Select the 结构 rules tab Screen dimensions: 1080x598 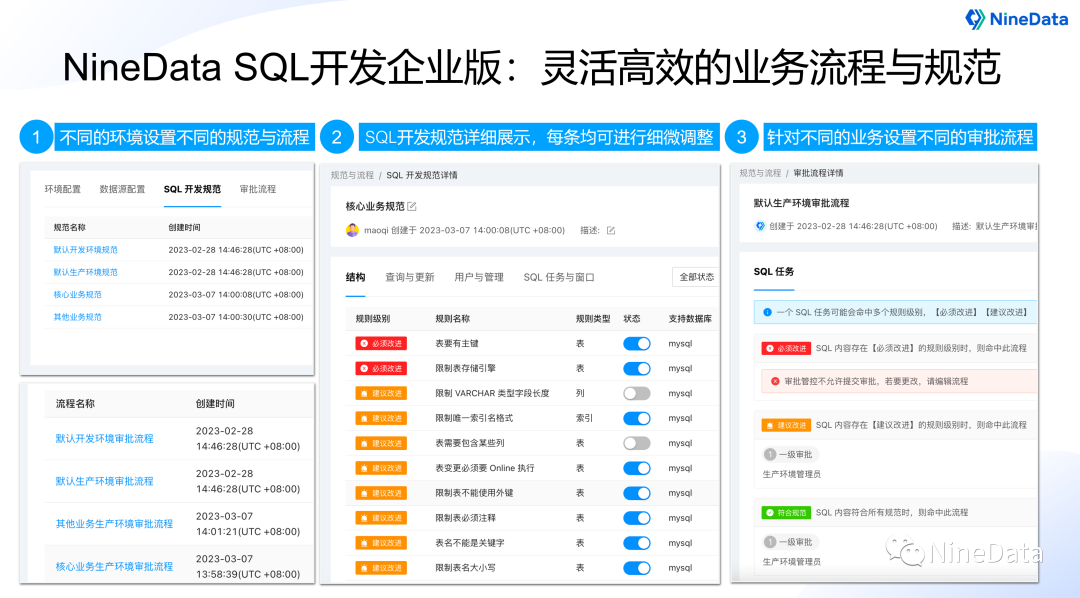click(x=355, y=277)
